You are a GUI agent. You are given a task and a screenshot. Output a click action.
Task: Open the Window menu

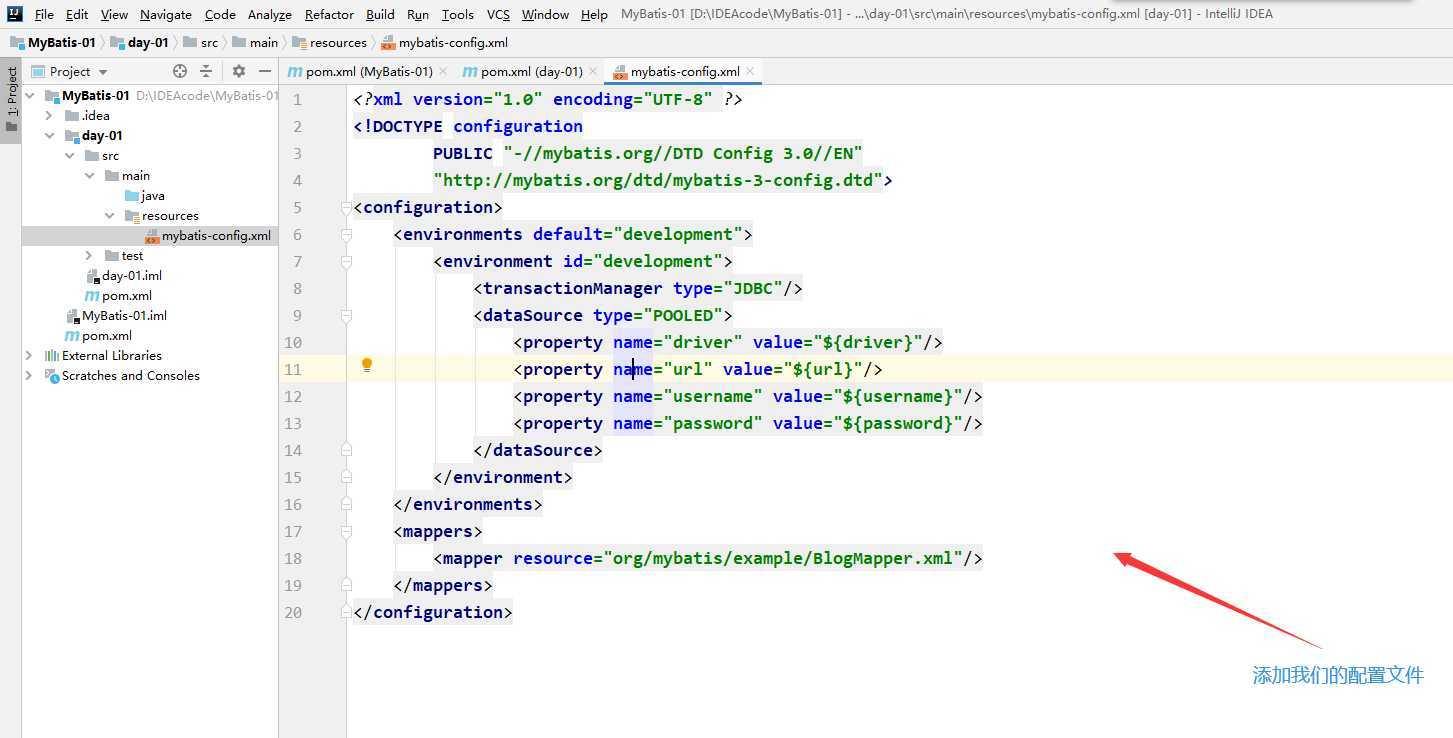[x=545, y=14]
